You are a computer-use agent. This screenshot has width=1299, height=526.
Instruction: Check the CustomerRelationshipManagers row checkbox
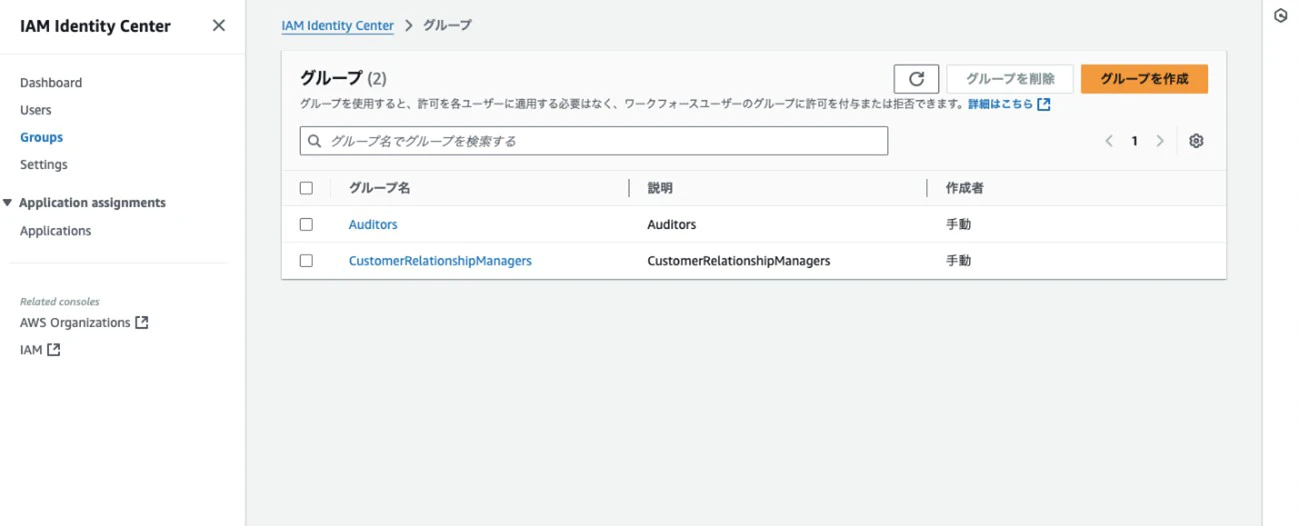click(x=306, y=261)
